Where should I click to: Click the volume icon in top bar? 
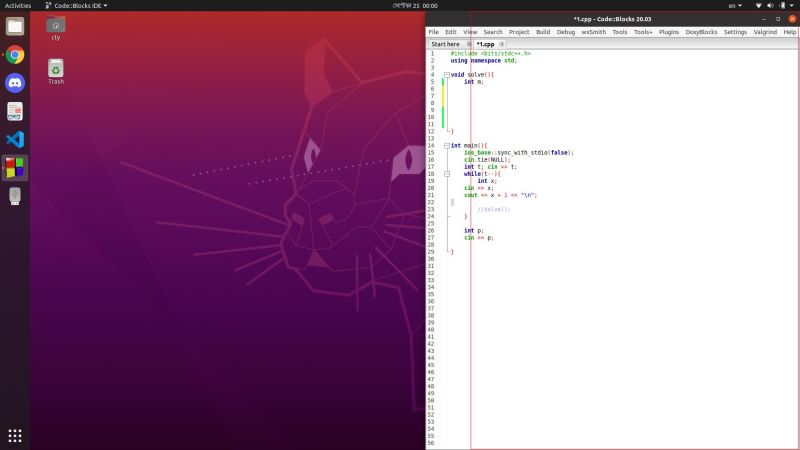pos(770,6)
